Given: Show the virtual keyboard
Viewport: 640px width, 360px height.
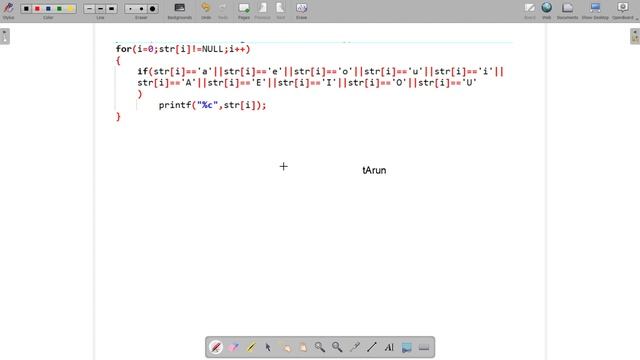Looking at the screenshot, I should [424, 347].
